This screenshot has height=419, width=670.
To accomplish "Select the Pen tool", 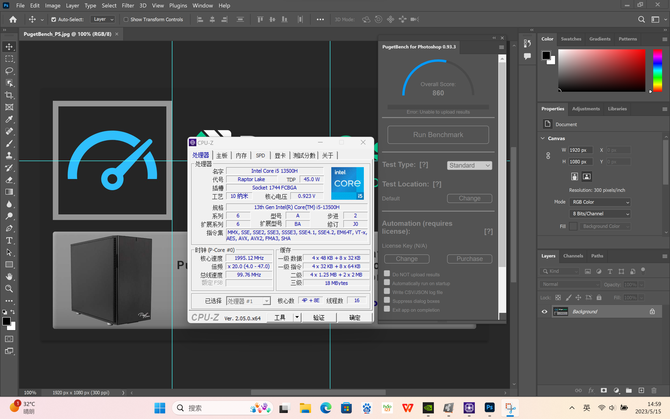I will (9, 228).
